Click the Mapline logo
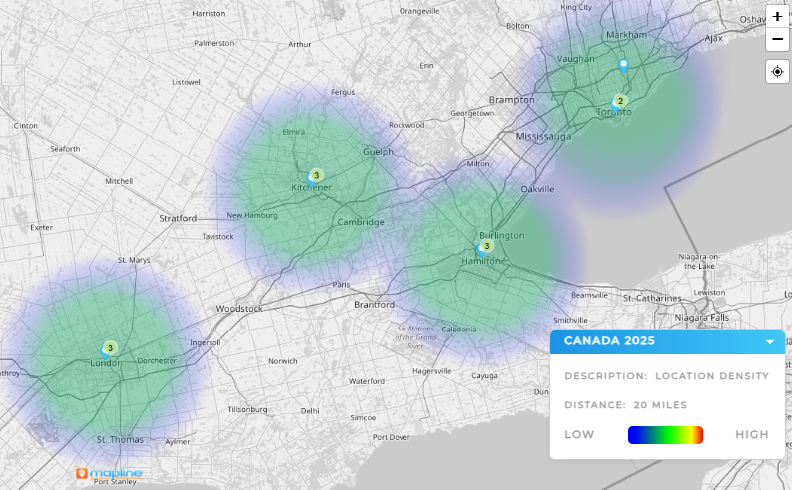Screen dimensions: 792x490 (110, 472)
